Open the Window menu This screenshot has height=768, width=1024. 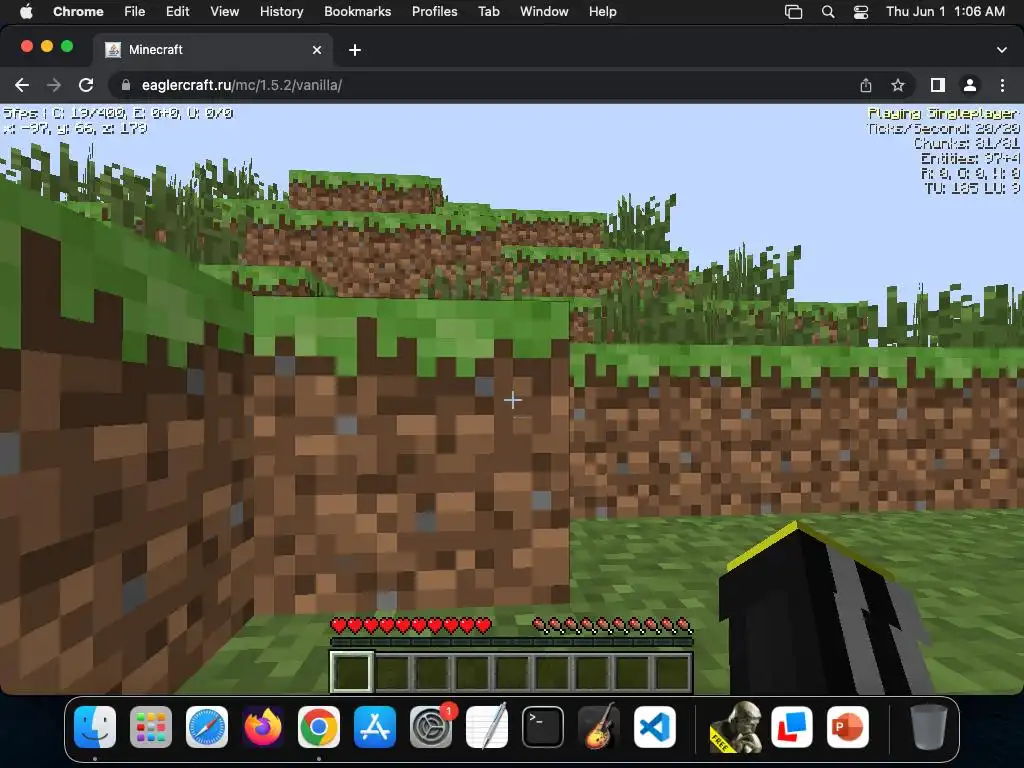pyautogui.click(x=544, y=11)
